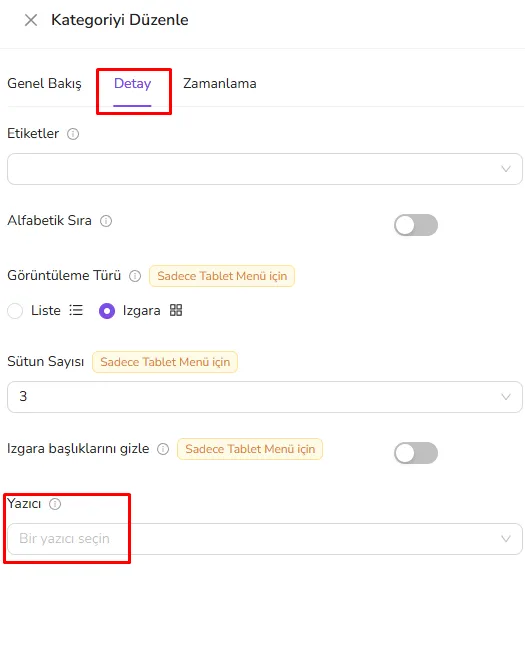Screen dimensions: 525x647
Task: Click the Bir yazıcı seçin field
Action: [265, 539]
